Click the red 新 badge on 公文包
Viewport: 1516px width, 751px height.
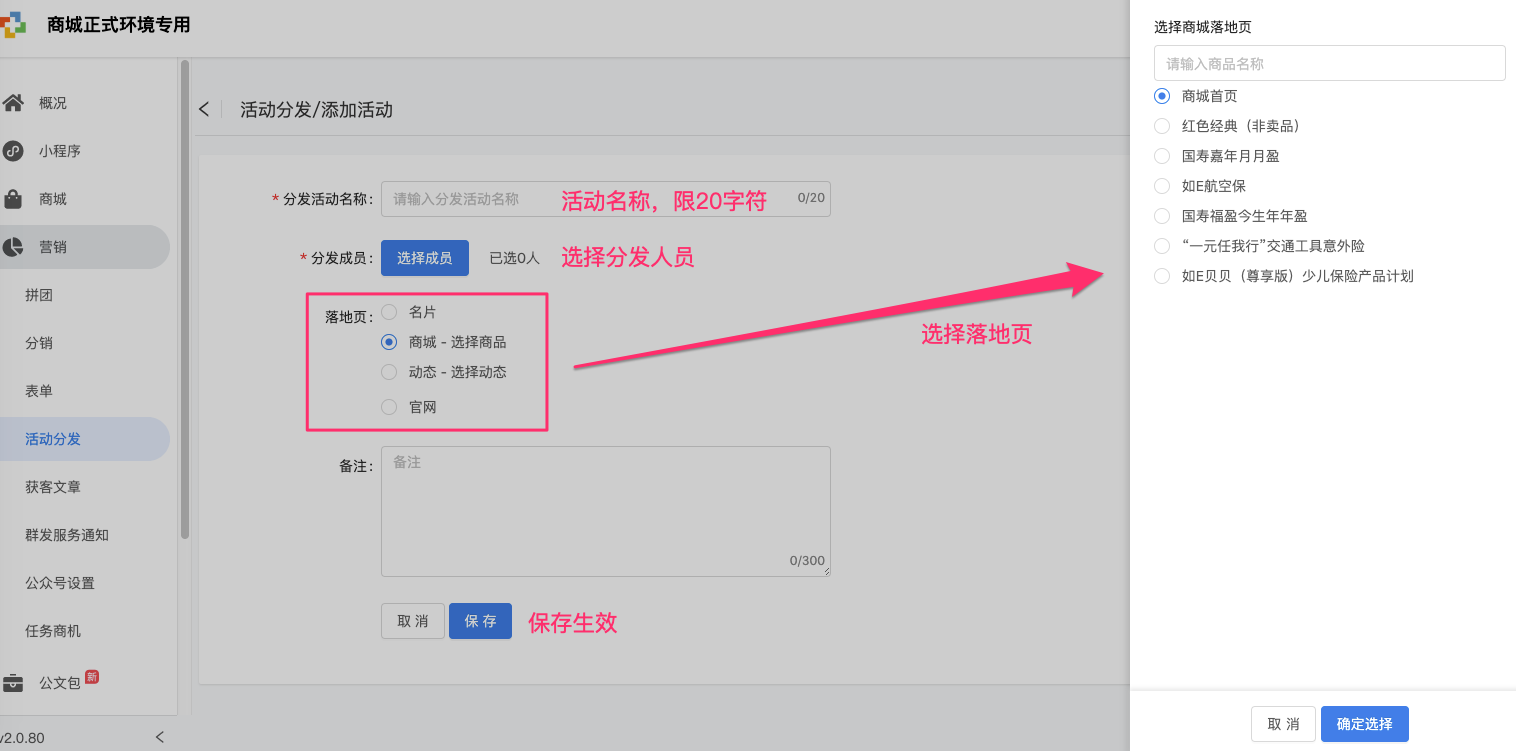pos(92,676)
